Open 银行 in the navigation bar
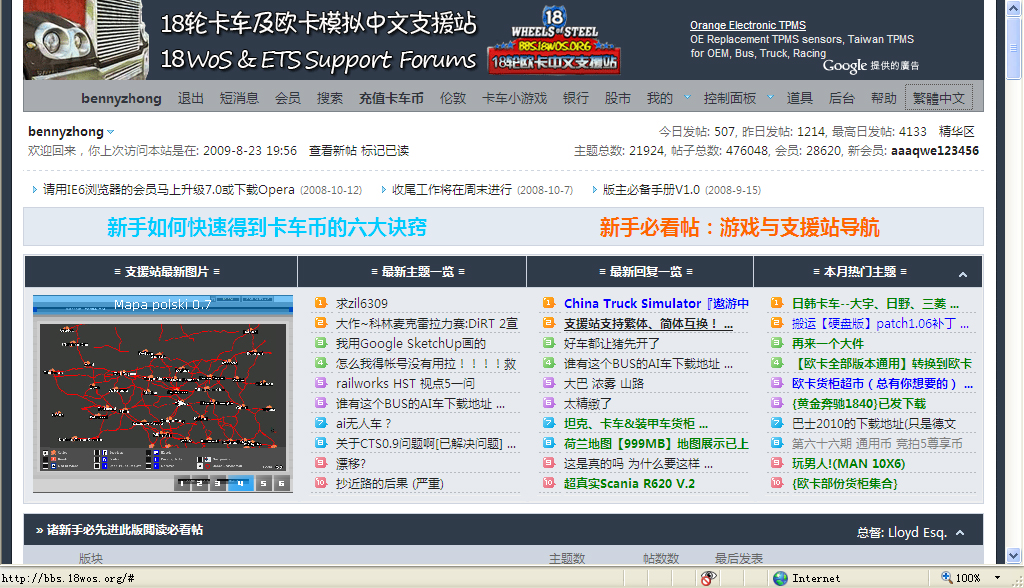The height and width of the screenshot is (588, 1024). pyautogui.click(x=576, y=98)
